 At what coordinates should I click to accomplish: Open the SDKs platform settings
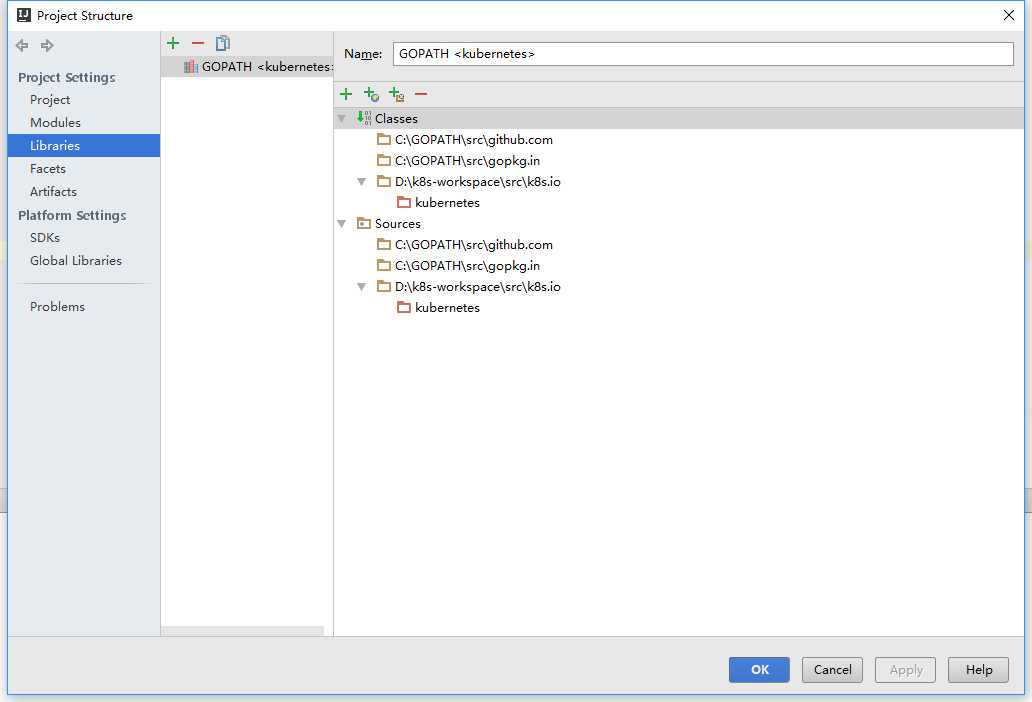coord(45,238)
